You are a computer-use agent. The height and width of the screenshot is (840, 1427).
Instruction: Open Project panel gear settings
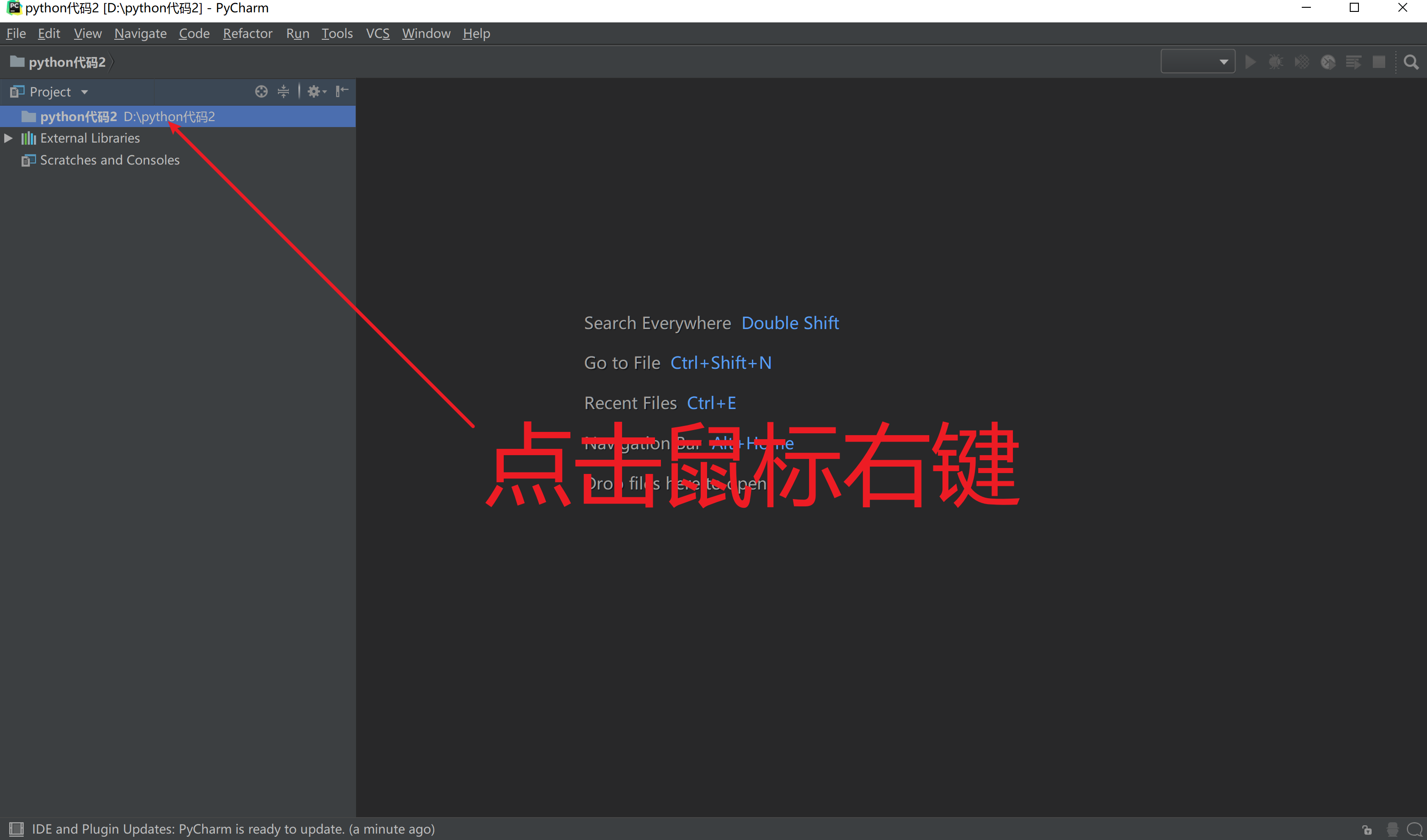(x=317, y=91)
